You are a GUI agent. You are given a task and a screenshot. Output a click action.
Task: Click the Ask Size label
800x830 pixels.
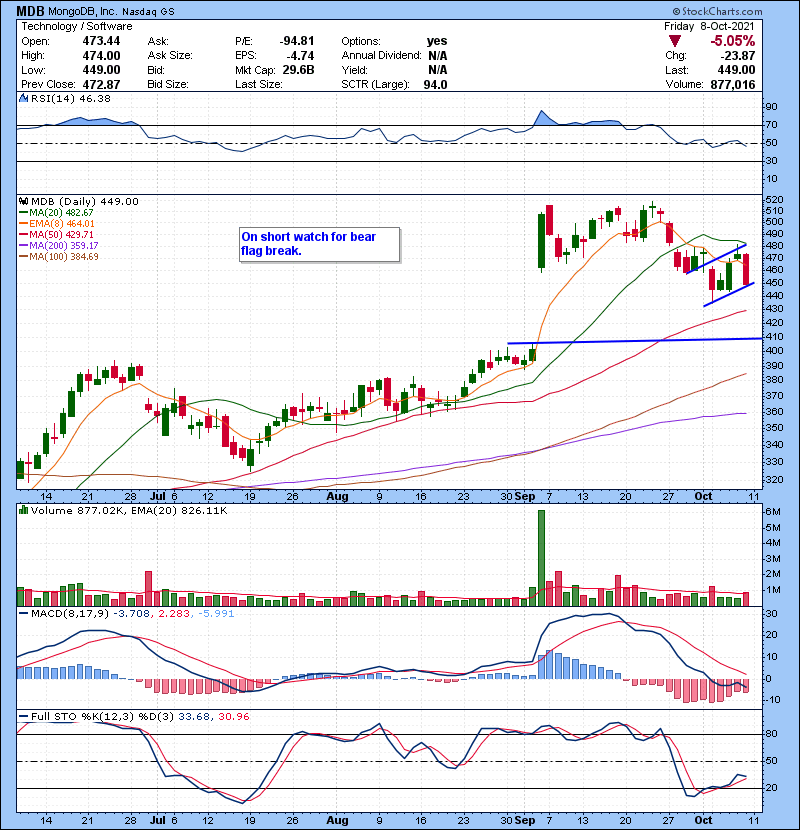click(170, 56)
